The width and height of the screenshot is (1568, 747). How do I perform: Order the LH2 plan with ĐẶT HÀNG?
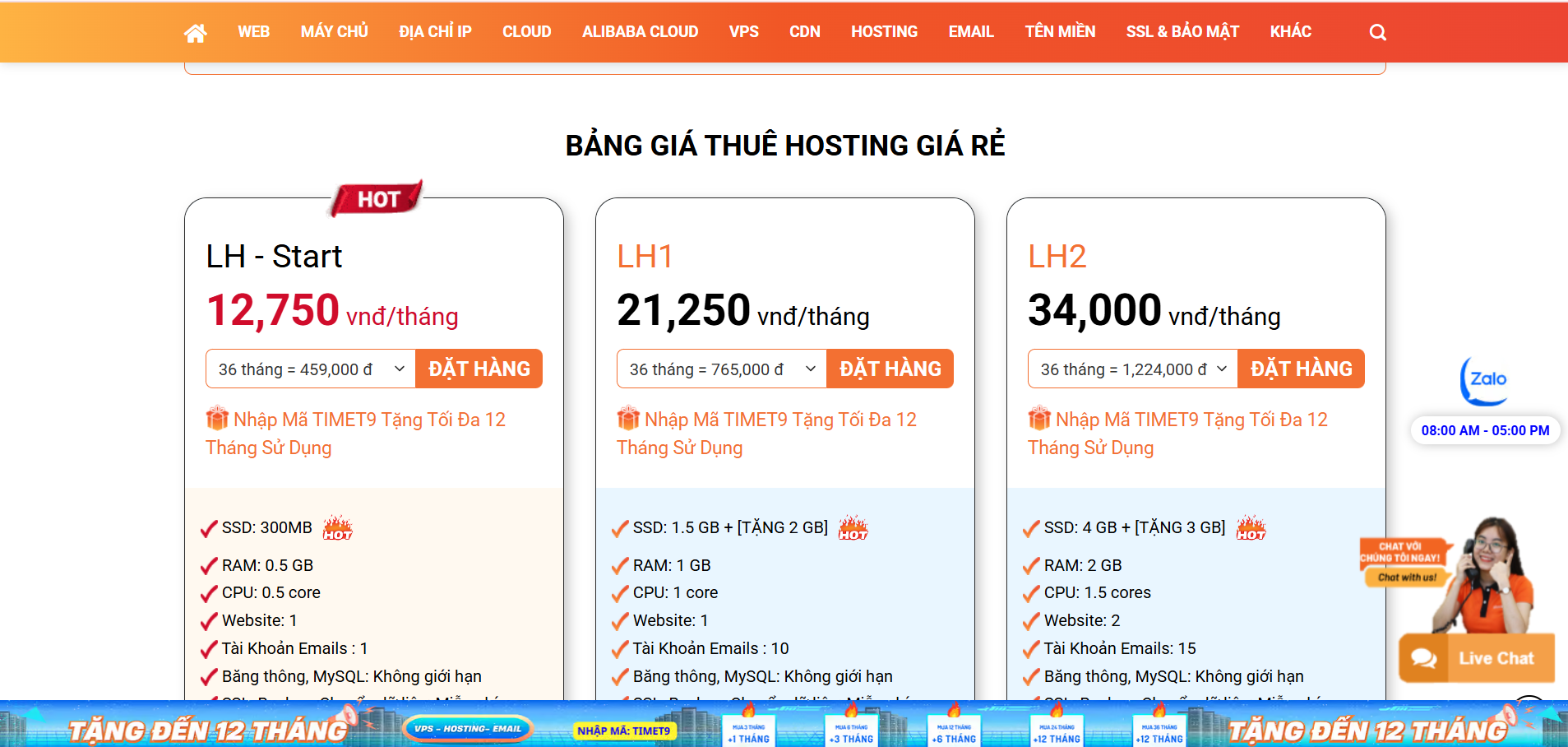(1301, 369)
